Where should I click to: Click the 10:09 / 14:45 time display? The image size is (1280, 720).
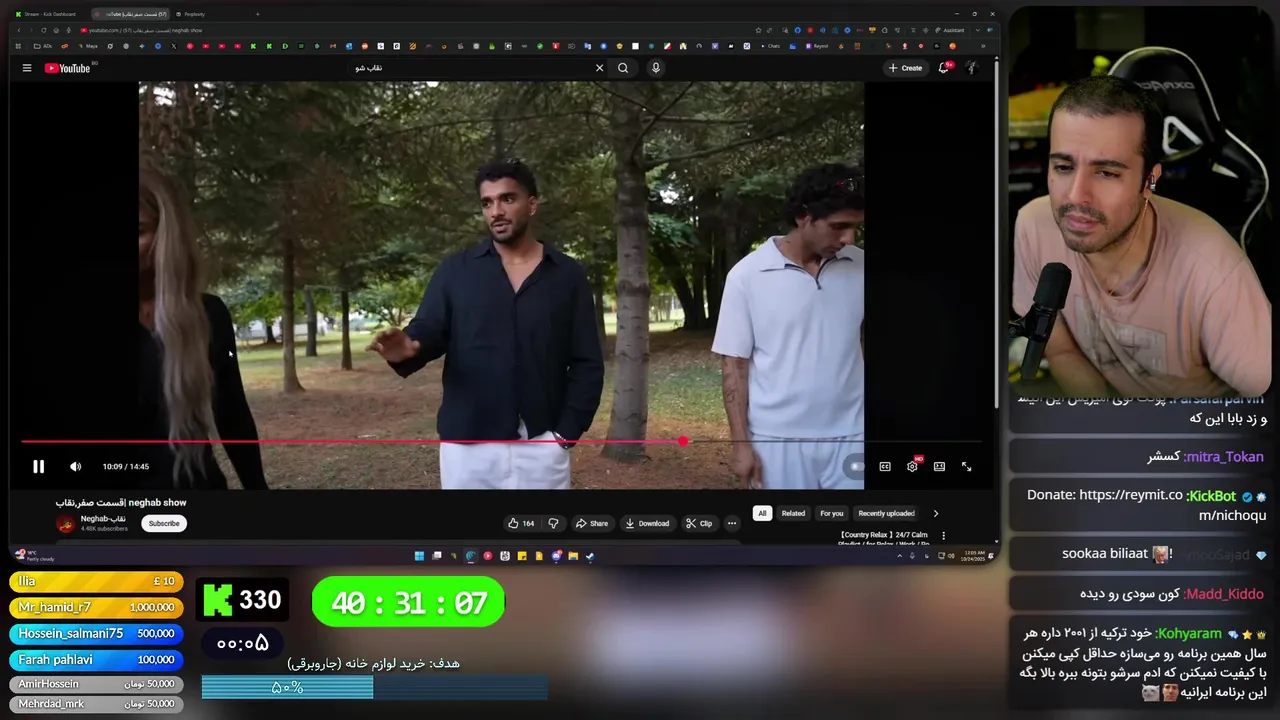[x=125, y=466]
